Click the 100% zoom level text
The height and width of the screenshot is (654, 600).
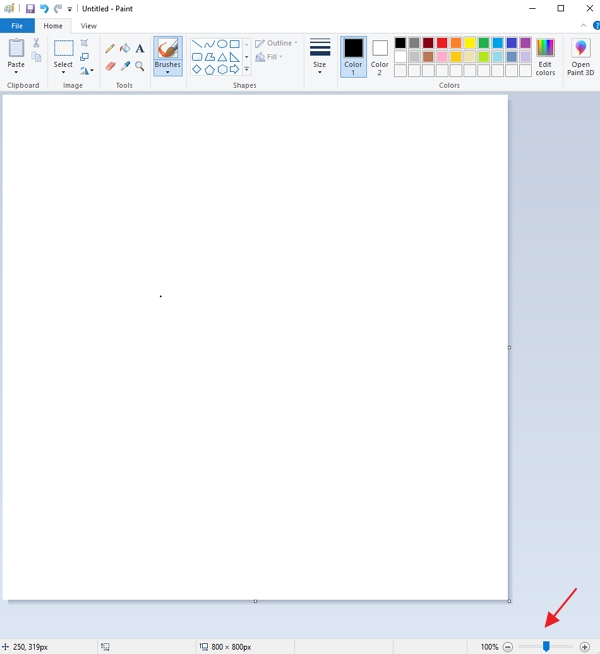[489, 647]
